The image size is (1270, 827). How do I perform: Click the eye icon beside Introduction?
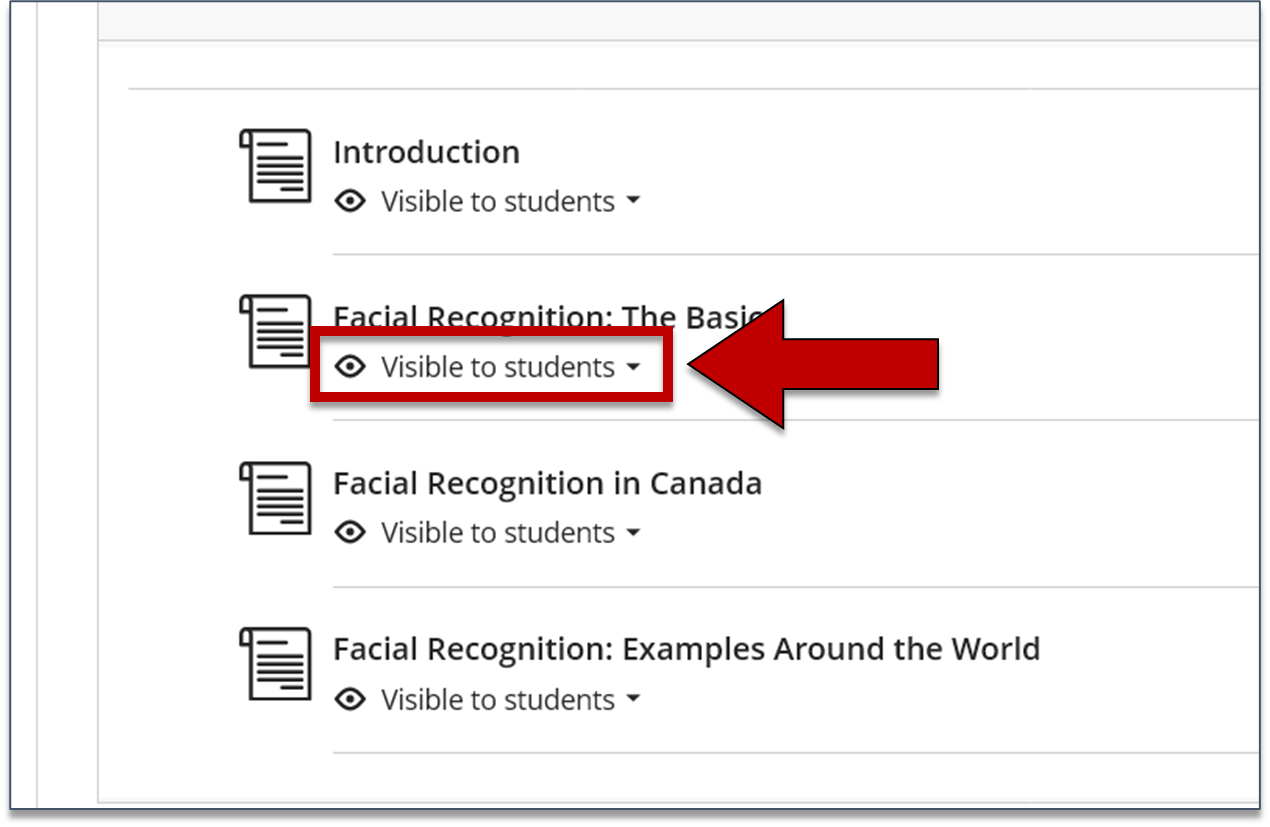tap(349, 201)
